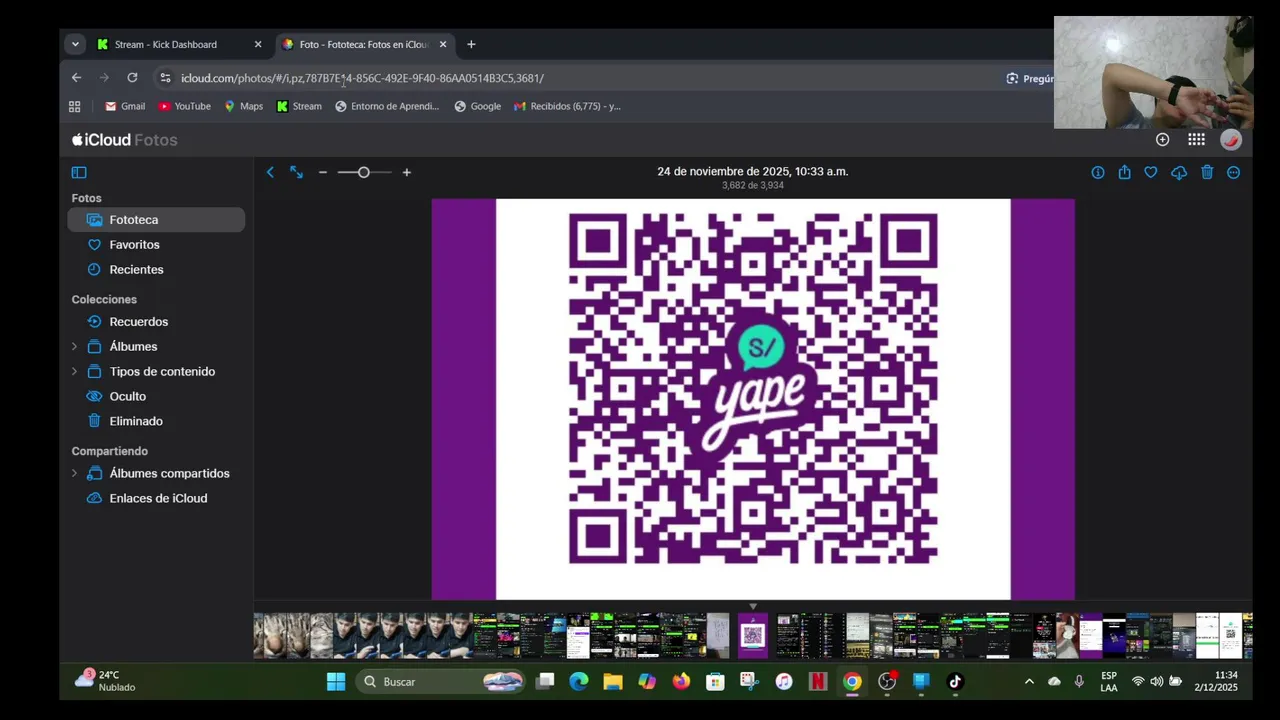The height and width of the screenshot is (720, 1280).
Task: Expand Tipos de contenido chevron
Action: 74,372
